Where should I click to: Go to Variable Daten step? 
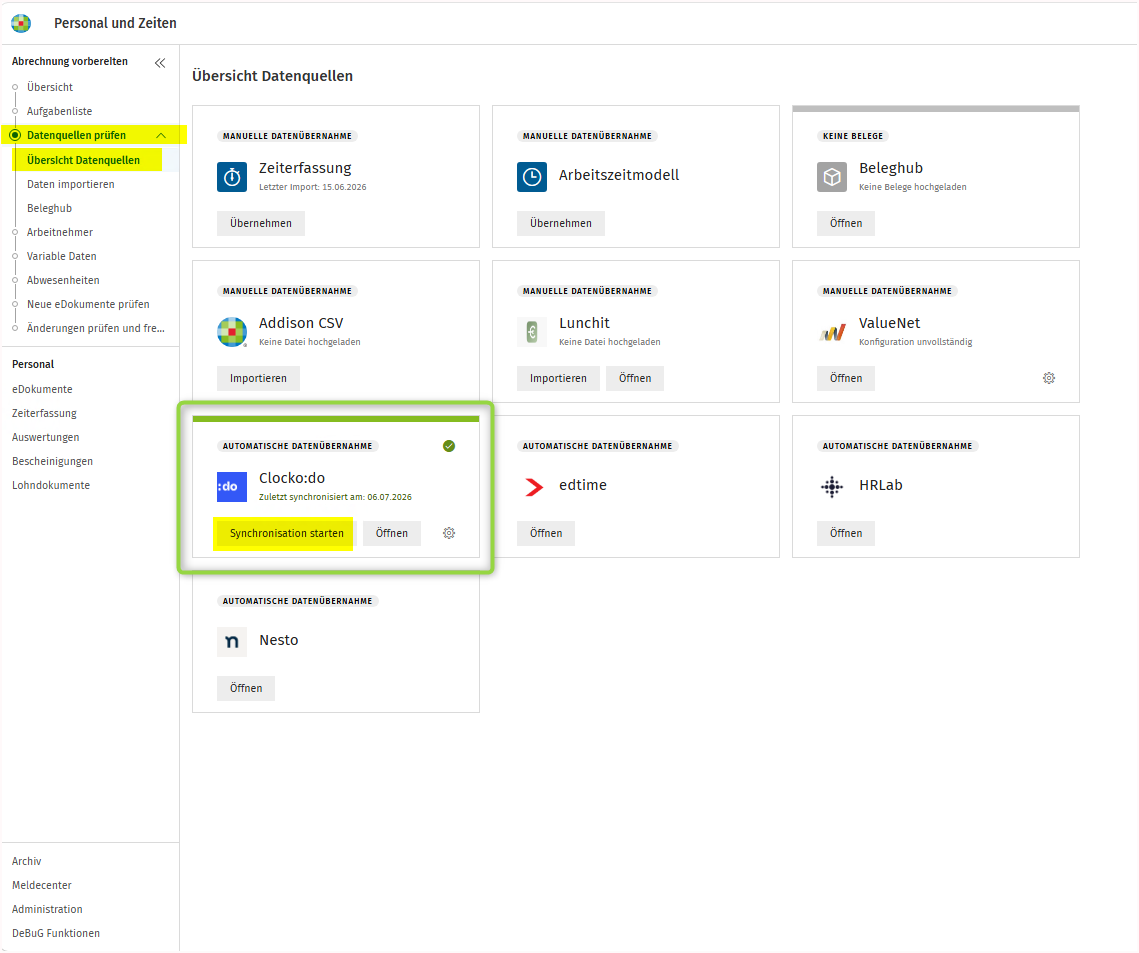(x=62, y=256)
